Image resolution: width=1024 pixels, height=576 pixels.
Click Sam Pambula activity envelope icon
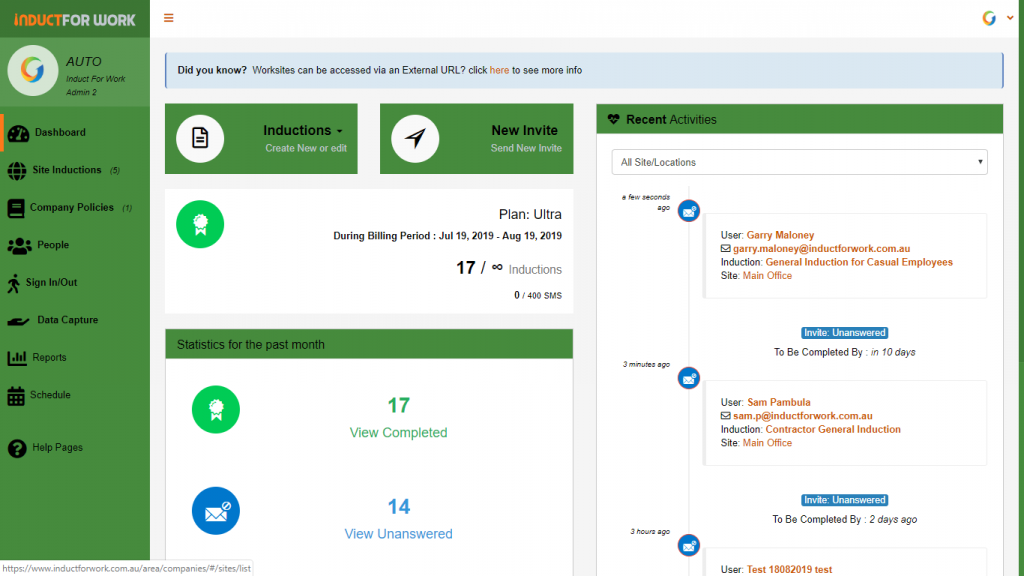point(688,378)
